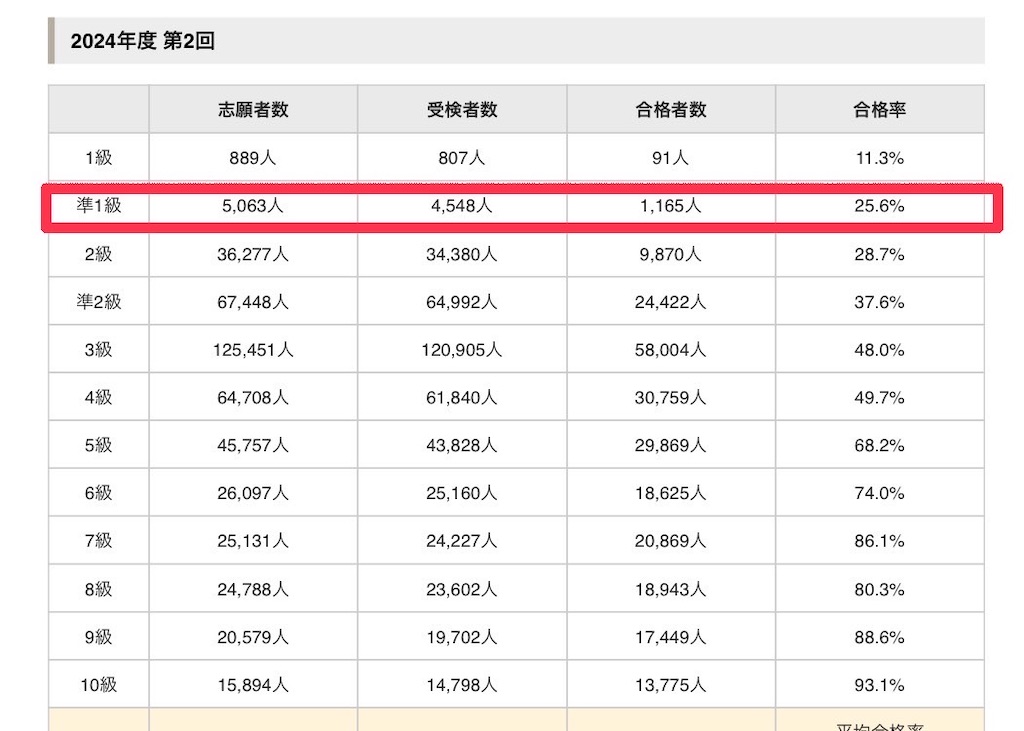The width and height of the screenshot is (1024, 731).
Task: Click the 2024年度 第2回 section heading
Action: coord(142,41)
